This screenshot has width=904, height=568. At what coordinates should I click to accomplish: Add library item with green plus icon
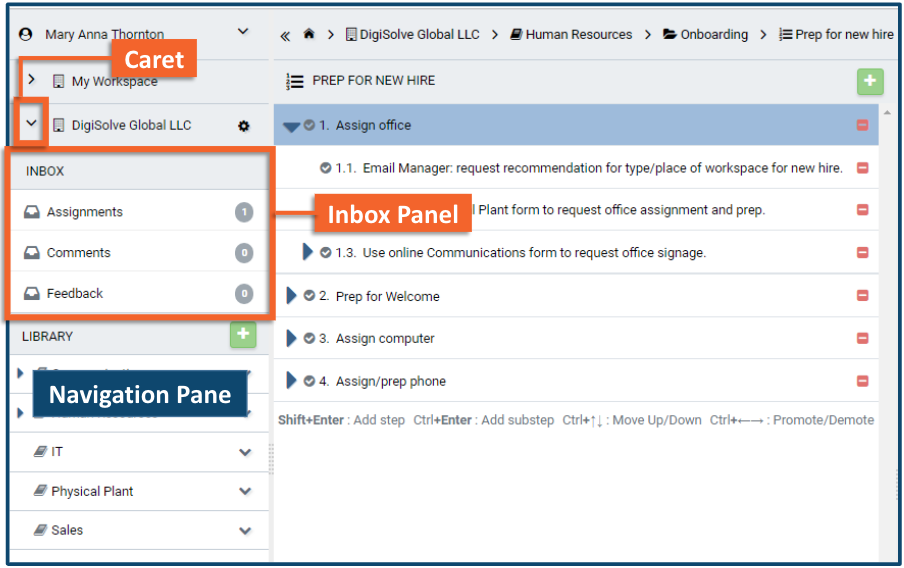[x=243, y=334]
